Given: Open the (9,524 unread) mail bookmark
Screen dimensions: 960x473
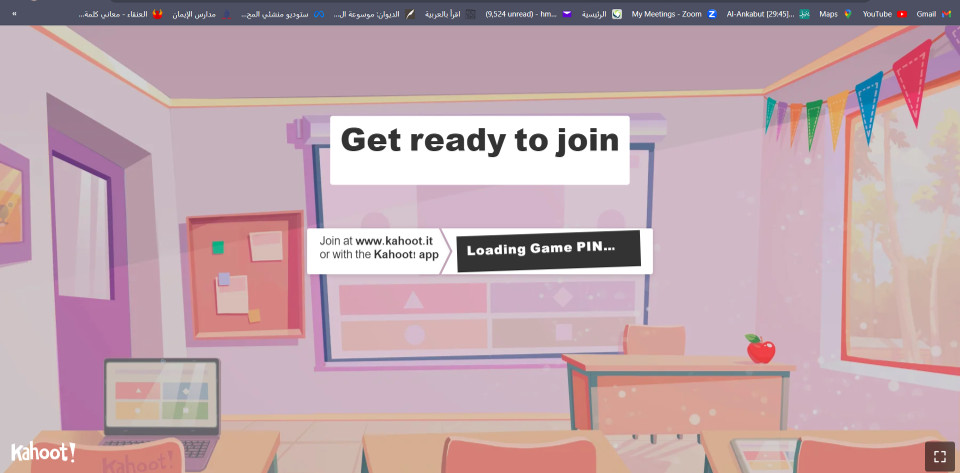Looking at the screenshot, I should [x=528, y=13].
